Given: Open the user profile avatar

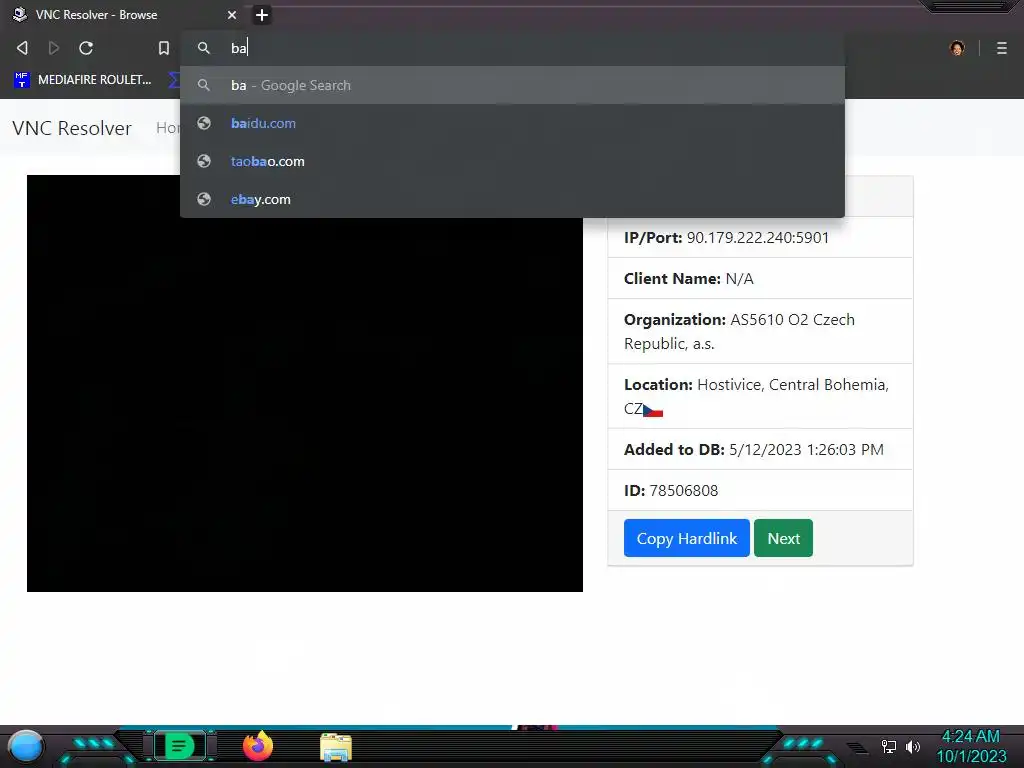Looking at the screenshot, I should point(957,48).
